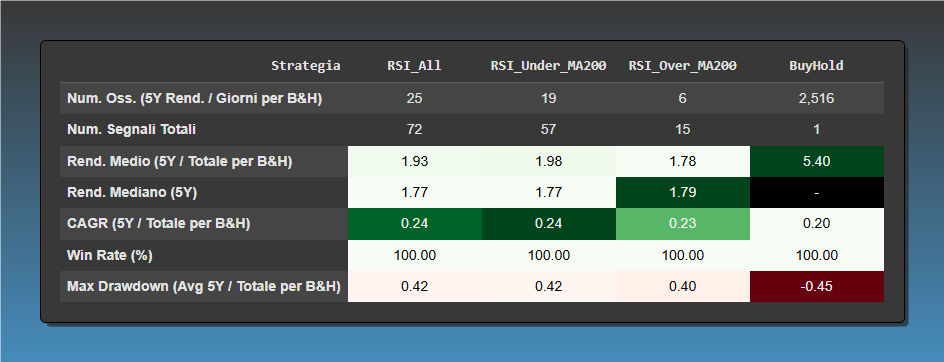The image size is (944, 362).
Task: Click the BuyHold Rend. Medio cell 5.40
Action: click(x=816, y=161)
